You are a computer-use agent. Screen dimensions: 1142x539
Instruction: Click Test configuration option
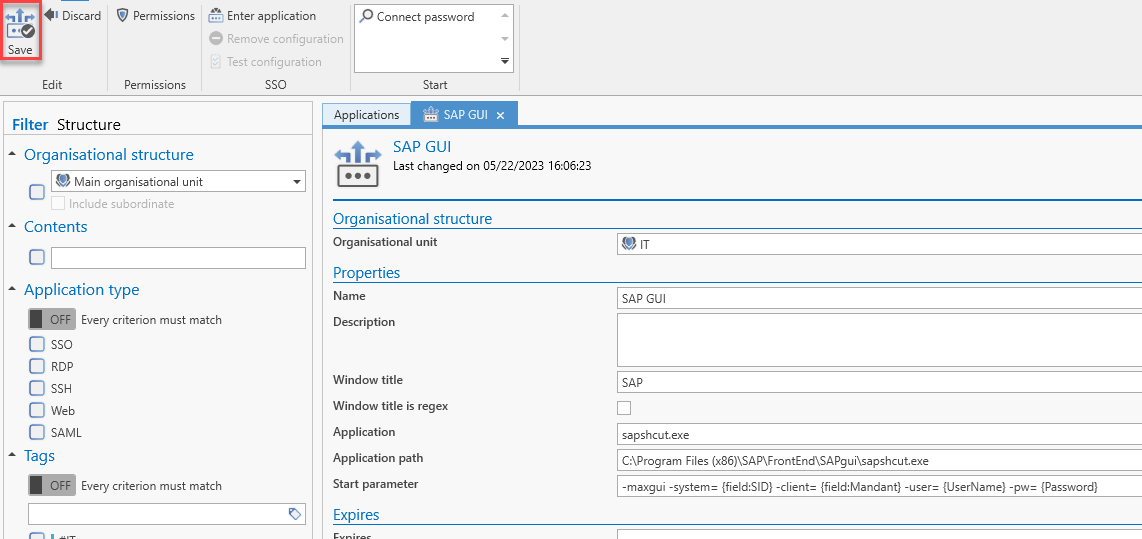coord(265,62)
